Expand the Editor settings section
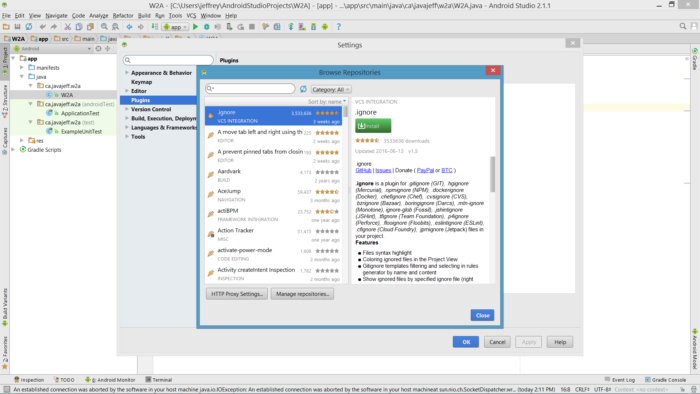Image resolution: width=700 pixels, height=394 pixels. coord(127,91)
